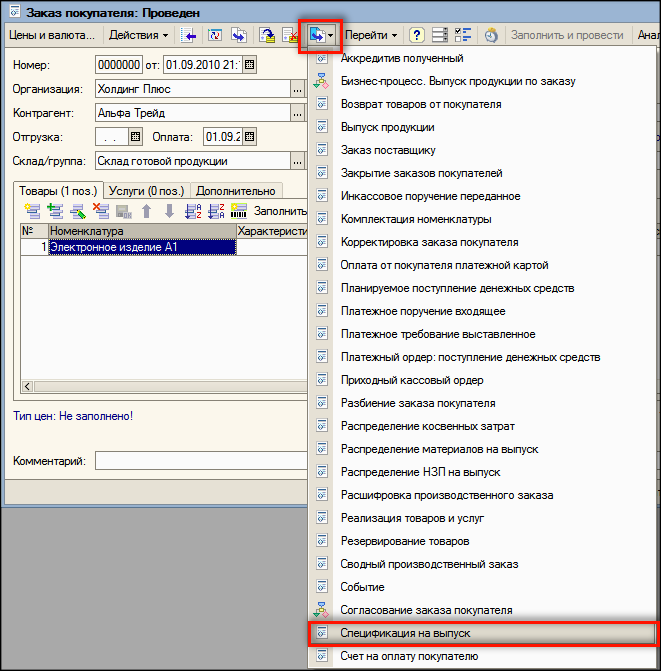
Task: Select 'Комплектация номенклатуры' menu item
Action: pos(483,219)
